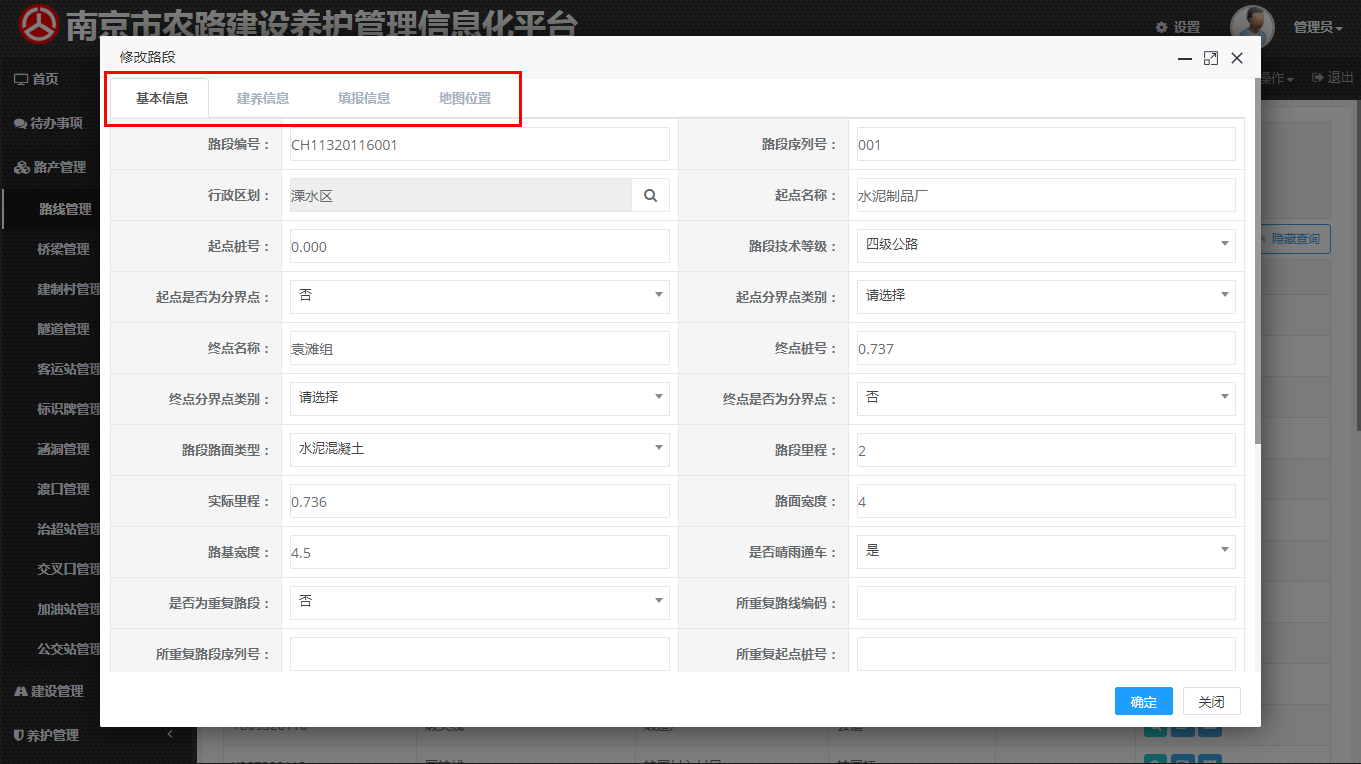This screenshot has width=1361, height=764.
Task: Click the search icon beside 行政区划
Action: point(651,196)
